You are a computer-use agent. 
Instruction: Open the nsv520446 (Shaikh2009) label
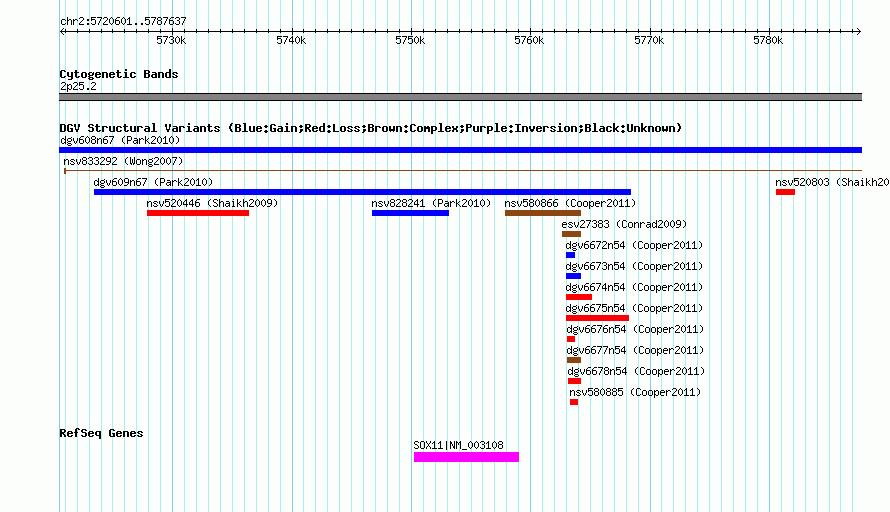click(212, 203)
